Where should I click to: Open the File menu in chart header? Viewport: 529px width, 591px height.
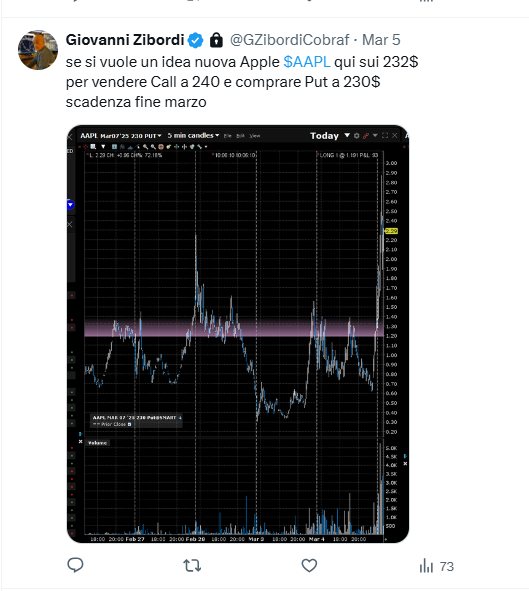pos(228,136)
